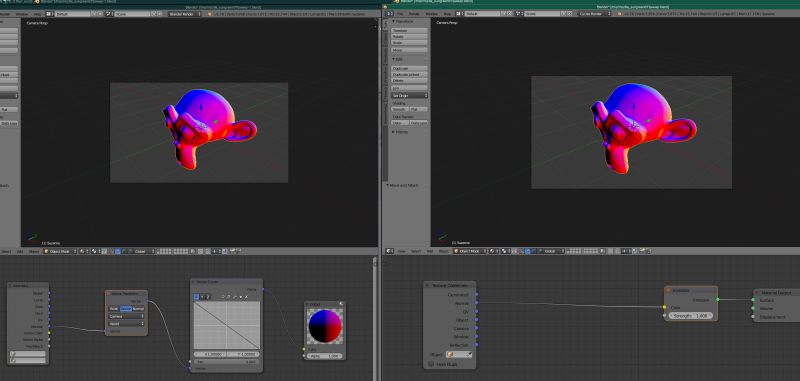This screenshot has height=381, width=800.
Task: Adjust Alpha value on the Output node
Action: pos(324,356)
